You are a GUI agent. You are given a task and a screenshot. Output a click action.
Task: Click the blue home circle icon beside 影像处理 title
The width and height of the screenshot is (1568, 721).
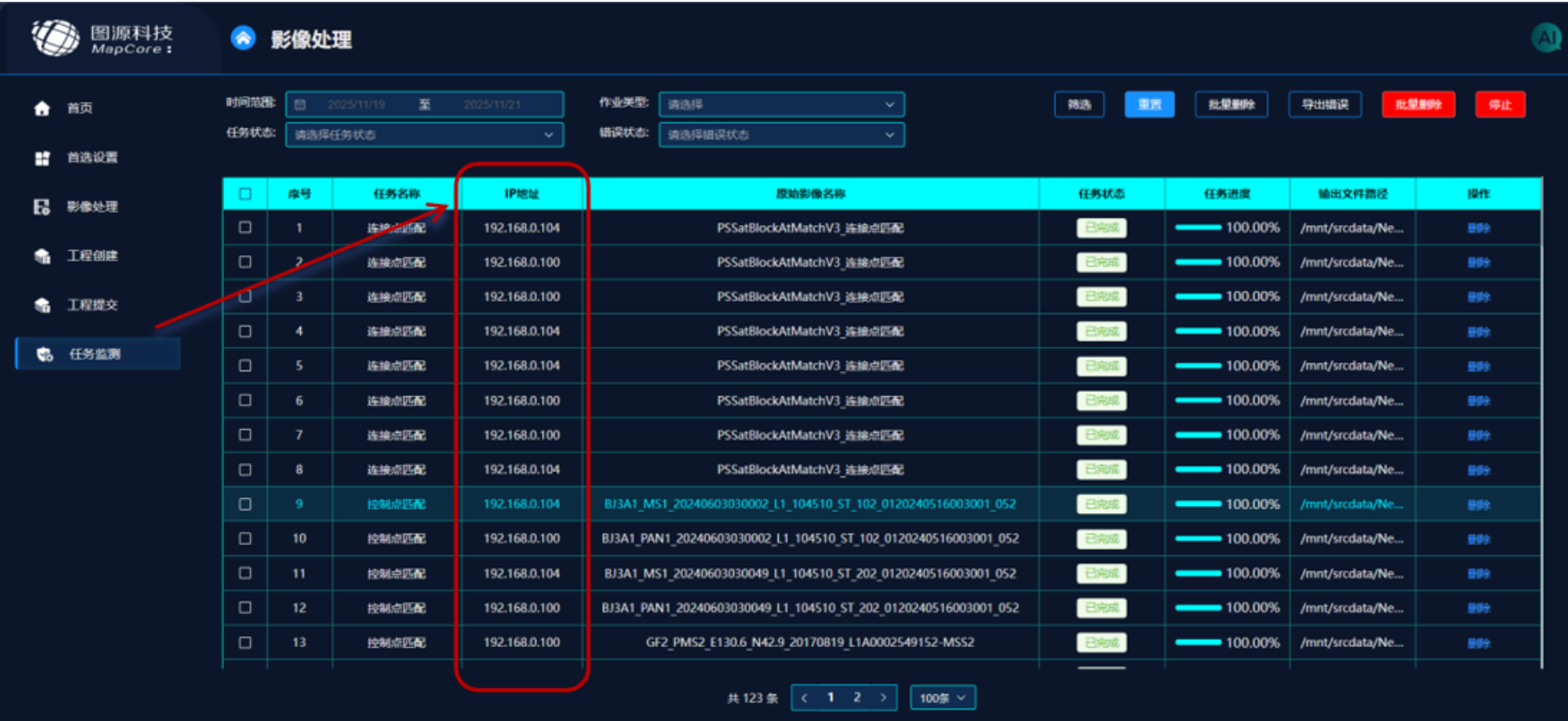coord(243,38)
